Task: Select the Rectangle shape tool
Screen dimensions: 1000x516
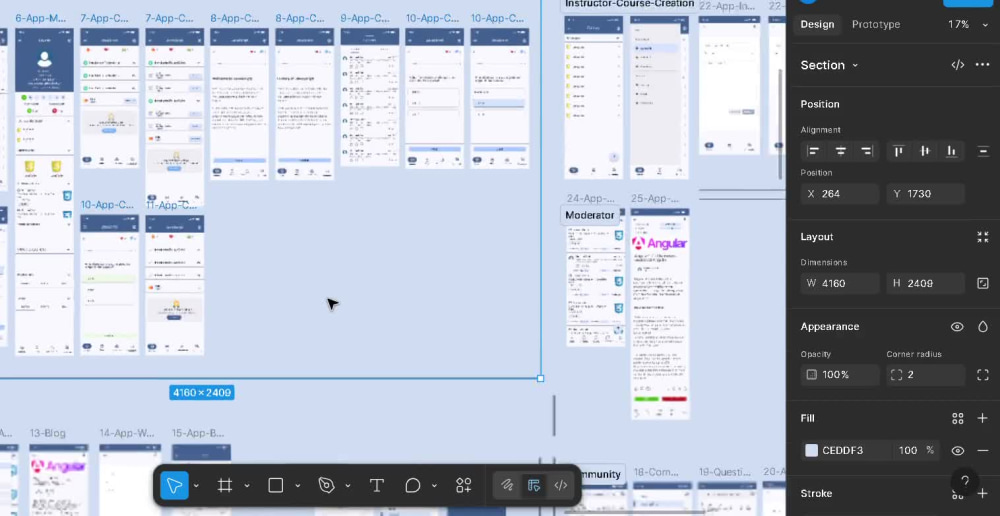Action: (276, 485)
